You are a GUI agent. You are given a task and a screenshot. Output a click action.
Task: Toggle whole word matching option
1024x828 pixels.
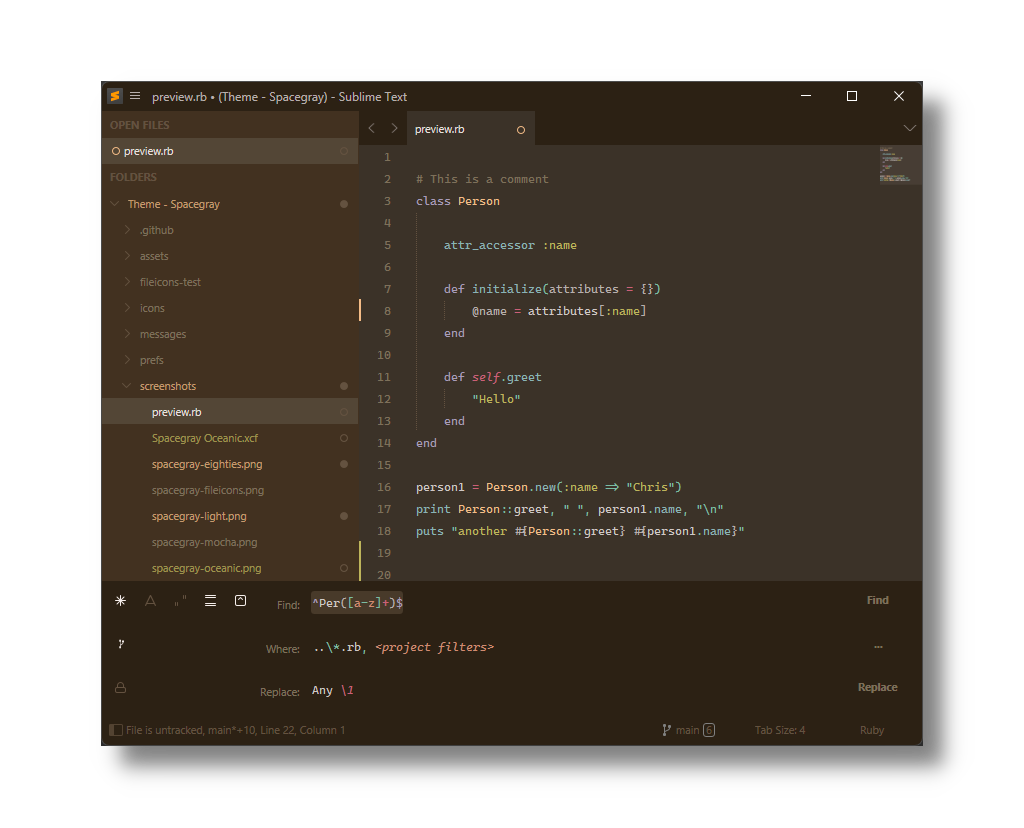point(181,601)
